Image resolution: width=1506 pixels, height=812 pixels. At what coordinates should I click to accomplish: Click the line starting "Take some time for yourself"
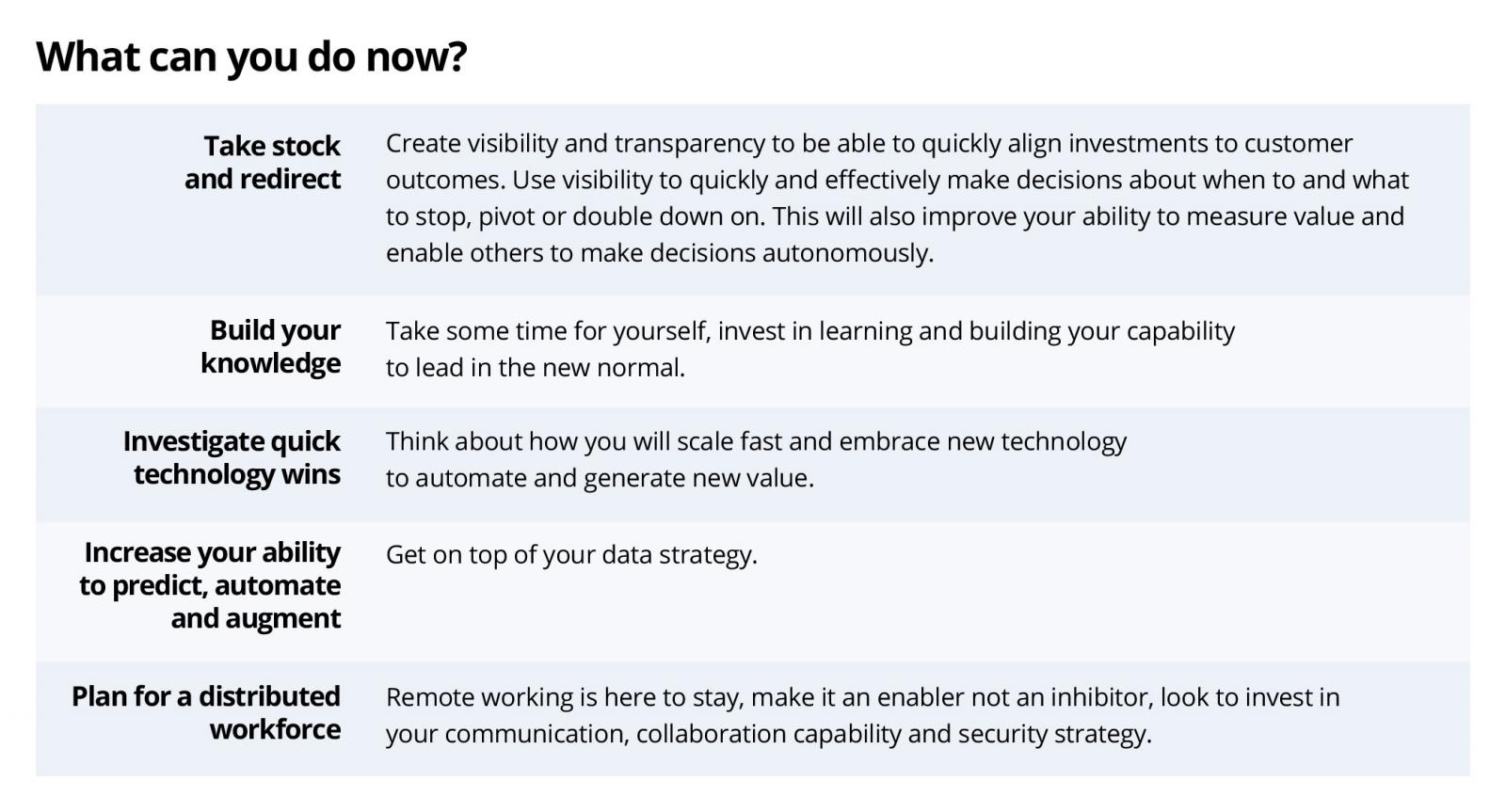click(x=809, y=331)
